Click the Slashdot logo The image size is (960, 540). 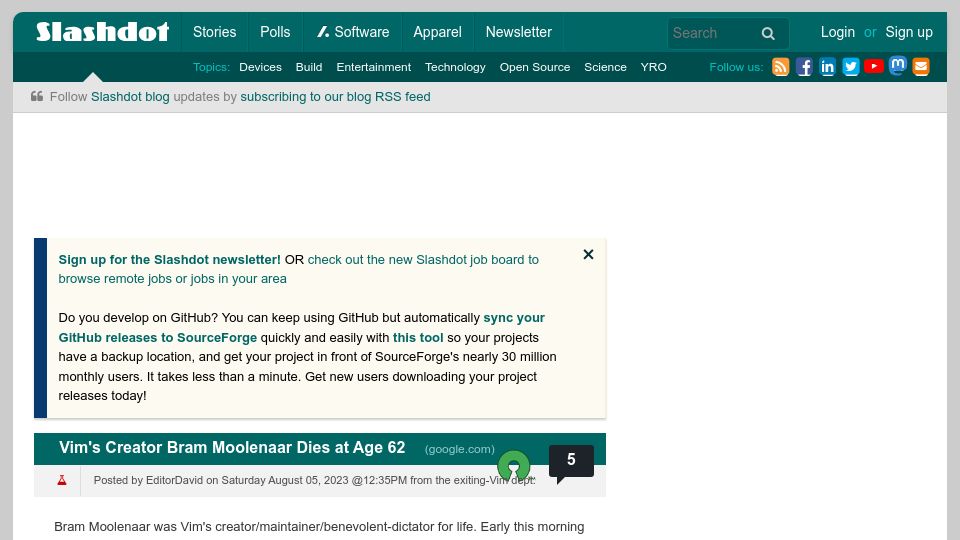coord(102,32)
